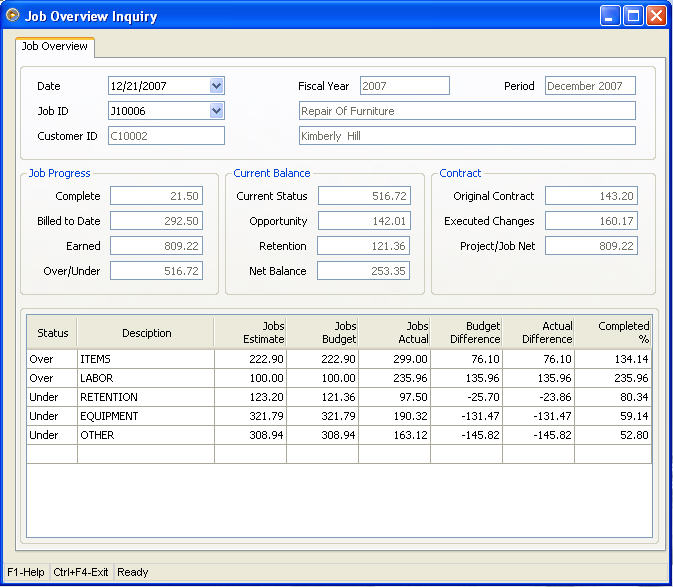Click the Status column header
This screenshot has width=673, height=587.
pyautogui.click(x=52, y=333)
